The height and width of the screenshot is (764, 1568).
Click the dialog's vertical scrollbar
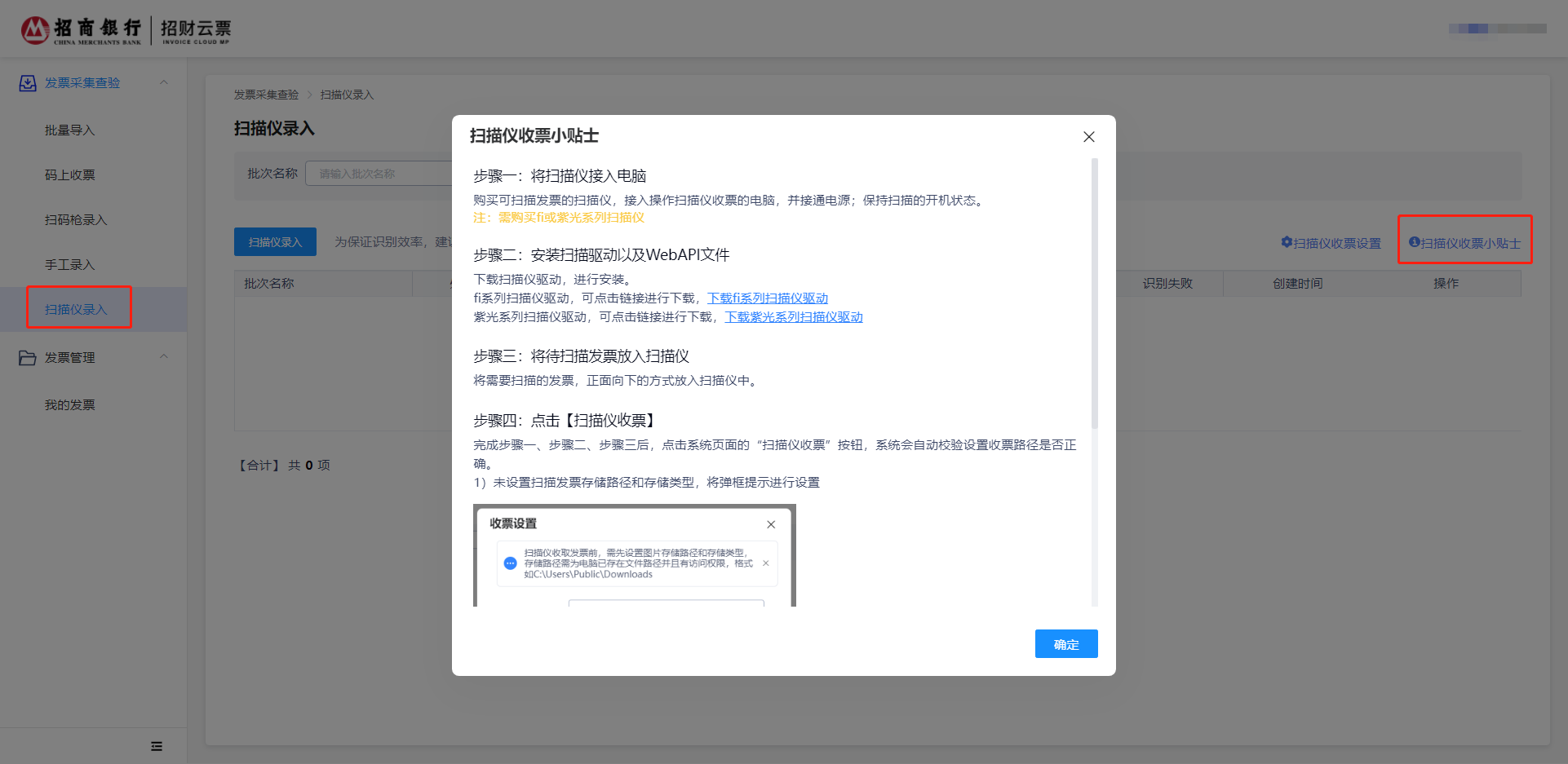click(x=1094, y=294)
